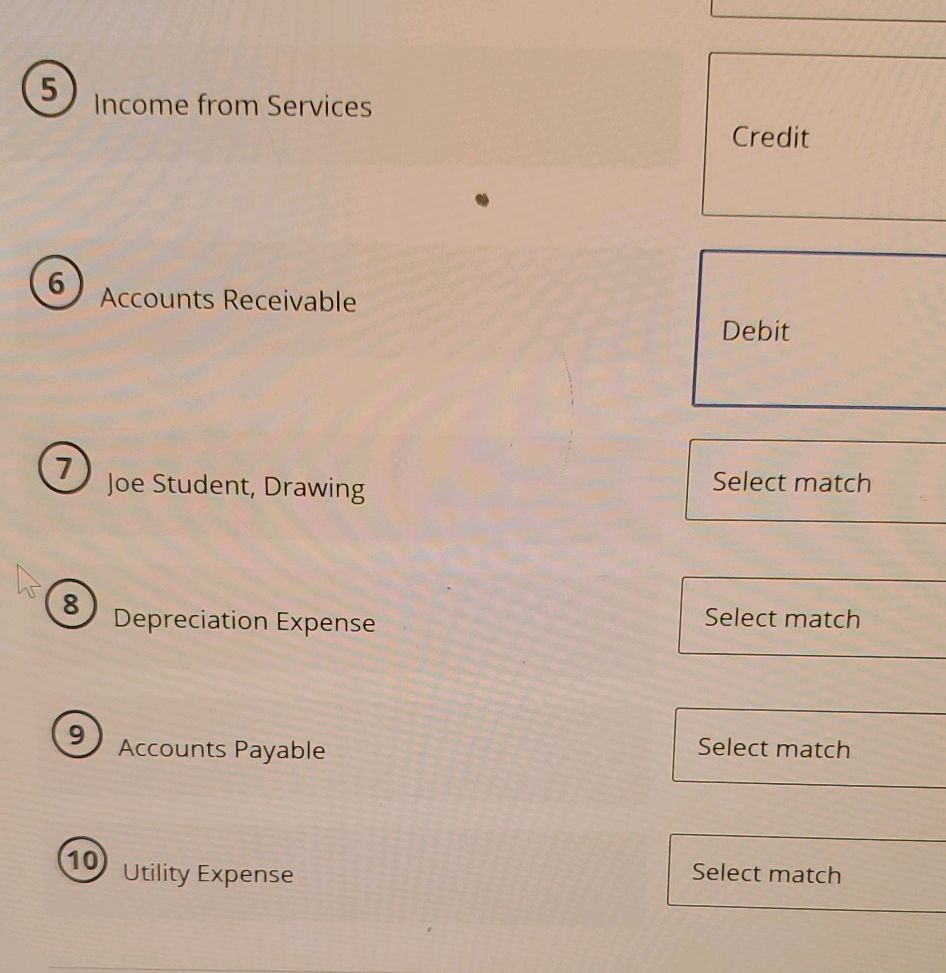Select the question item Accounts Payable
The image size is (946, 973).
[x=220, y=749]
